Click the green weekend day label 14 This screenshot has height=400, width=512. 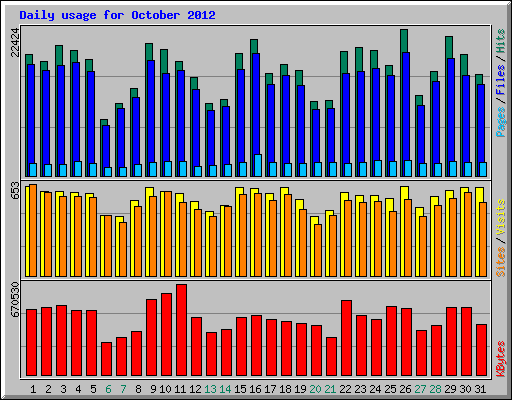(225, 389)
